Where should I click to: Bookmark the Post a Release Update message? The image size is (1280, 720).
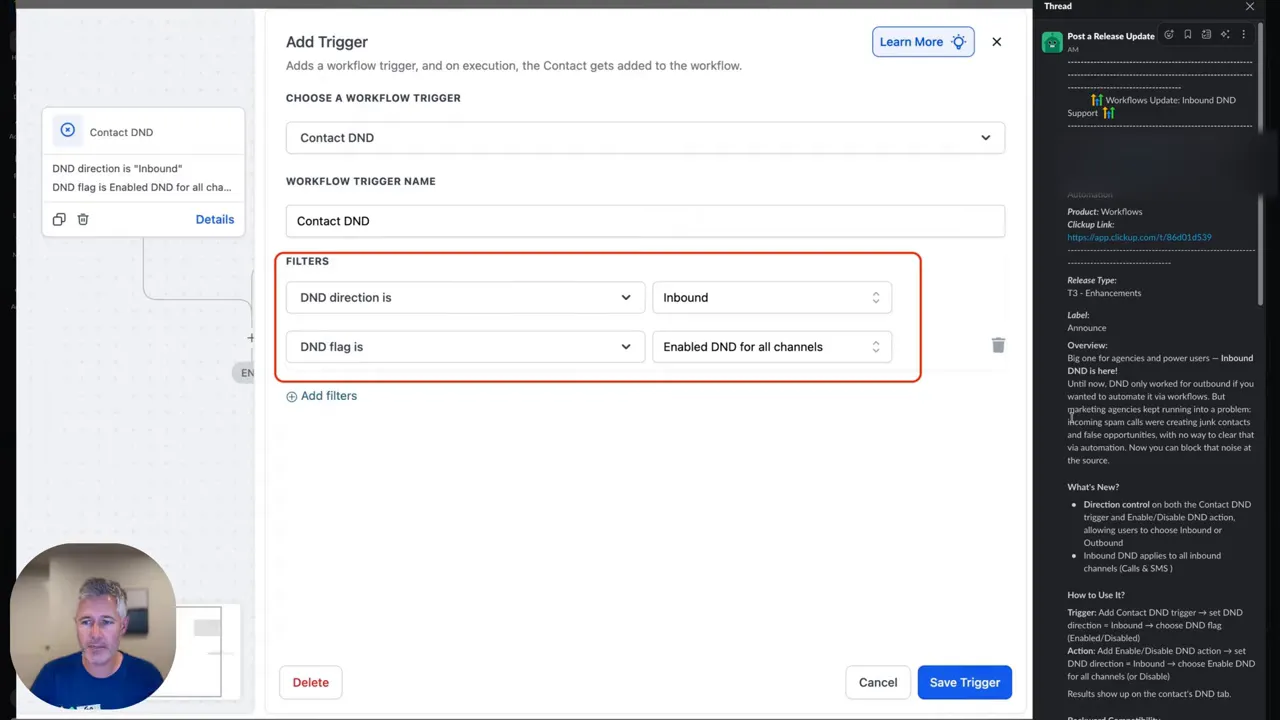coord(1188,35)
